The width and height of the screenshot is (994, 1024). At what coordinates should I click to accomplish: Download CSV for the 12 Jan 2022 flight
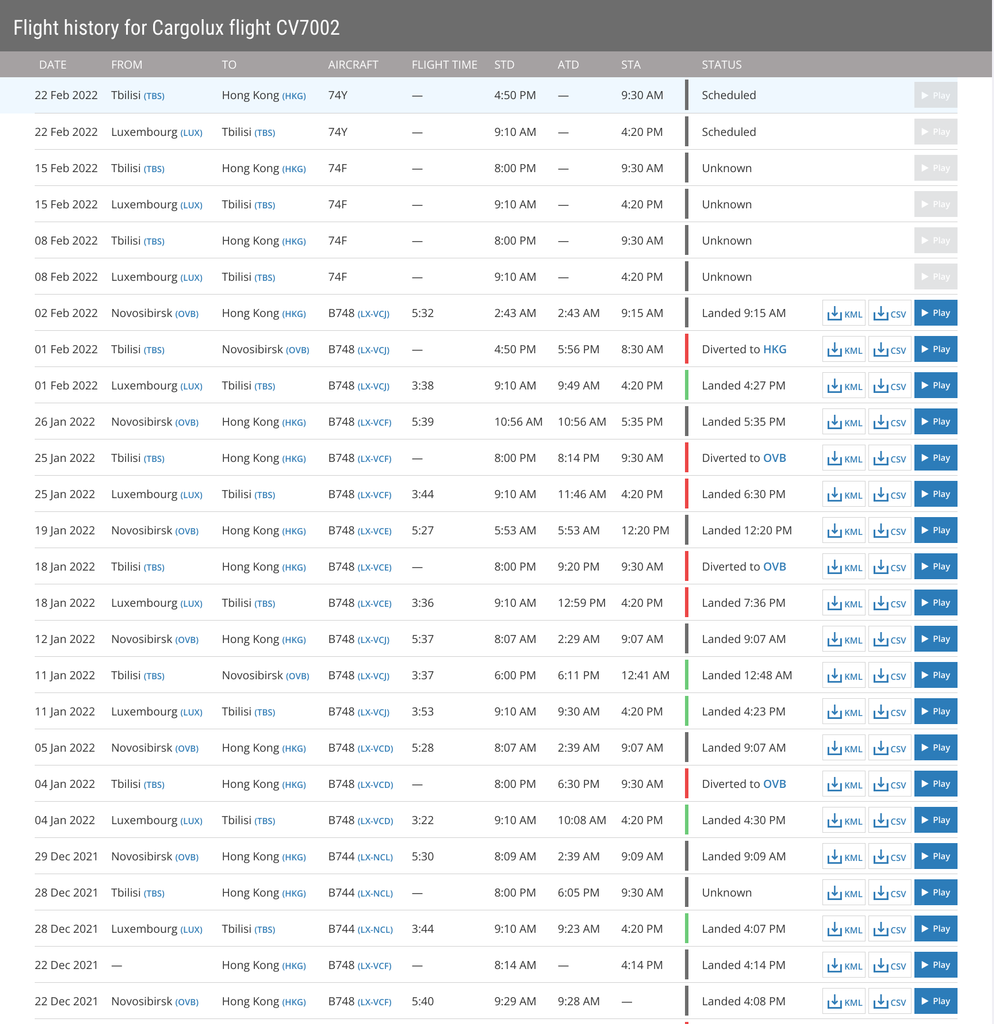pyautogui.click(x=890, y=639)
